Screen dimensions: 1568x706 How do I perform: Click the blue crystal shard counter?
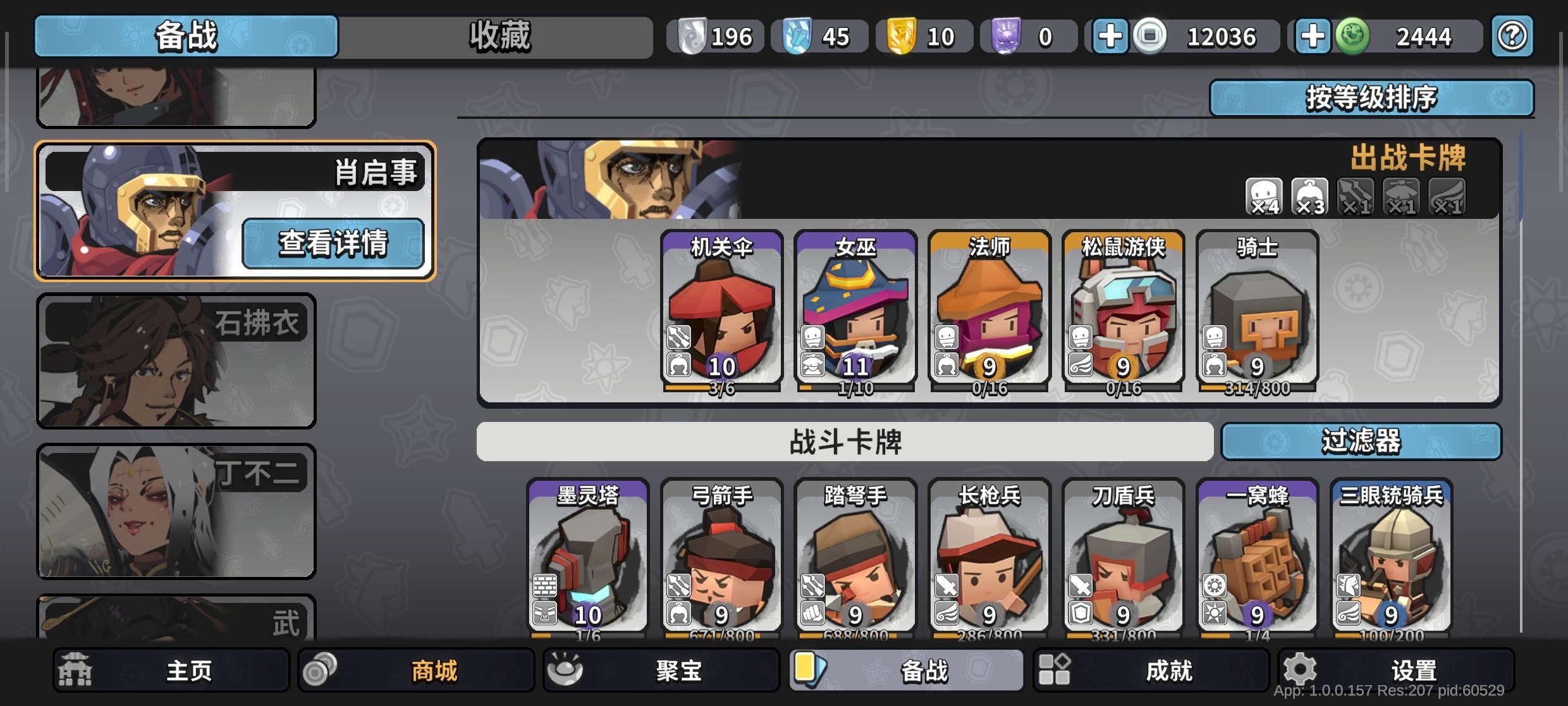(819, 37)
